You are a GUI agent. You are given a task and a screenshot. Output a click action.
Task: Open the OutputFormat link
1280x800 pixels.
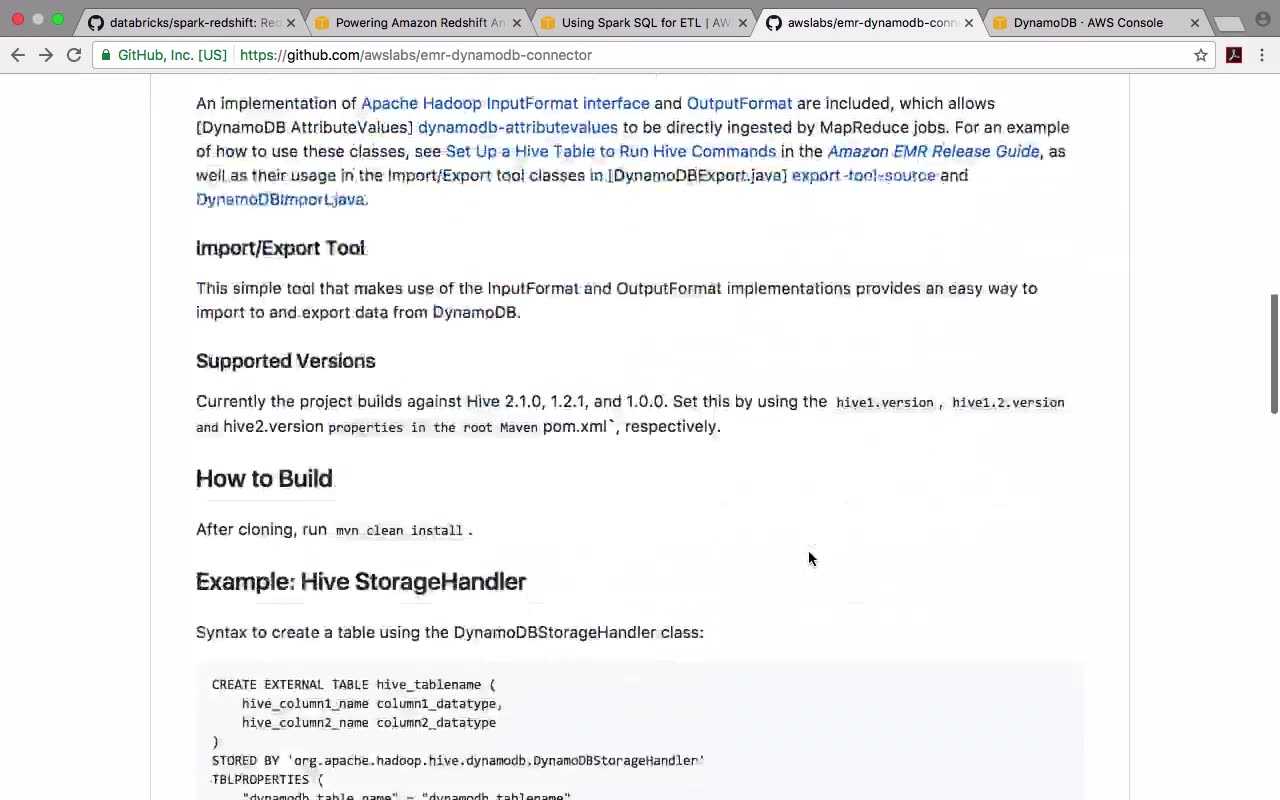[739, 103]
